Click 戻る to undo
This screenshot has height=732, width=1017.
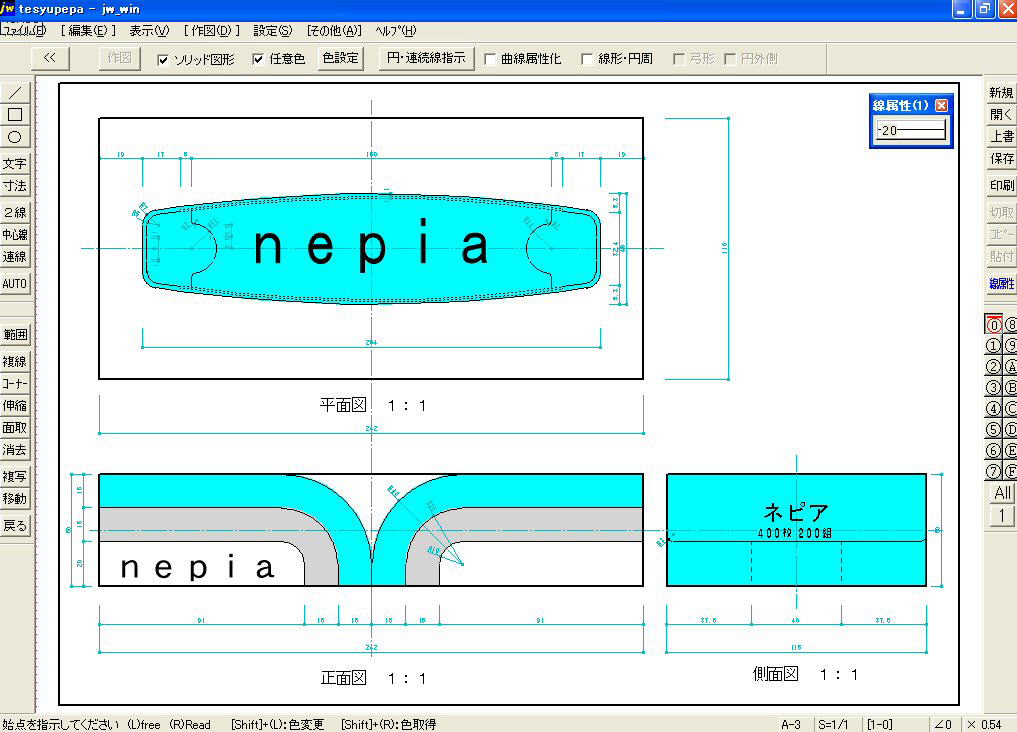point(15,525)
